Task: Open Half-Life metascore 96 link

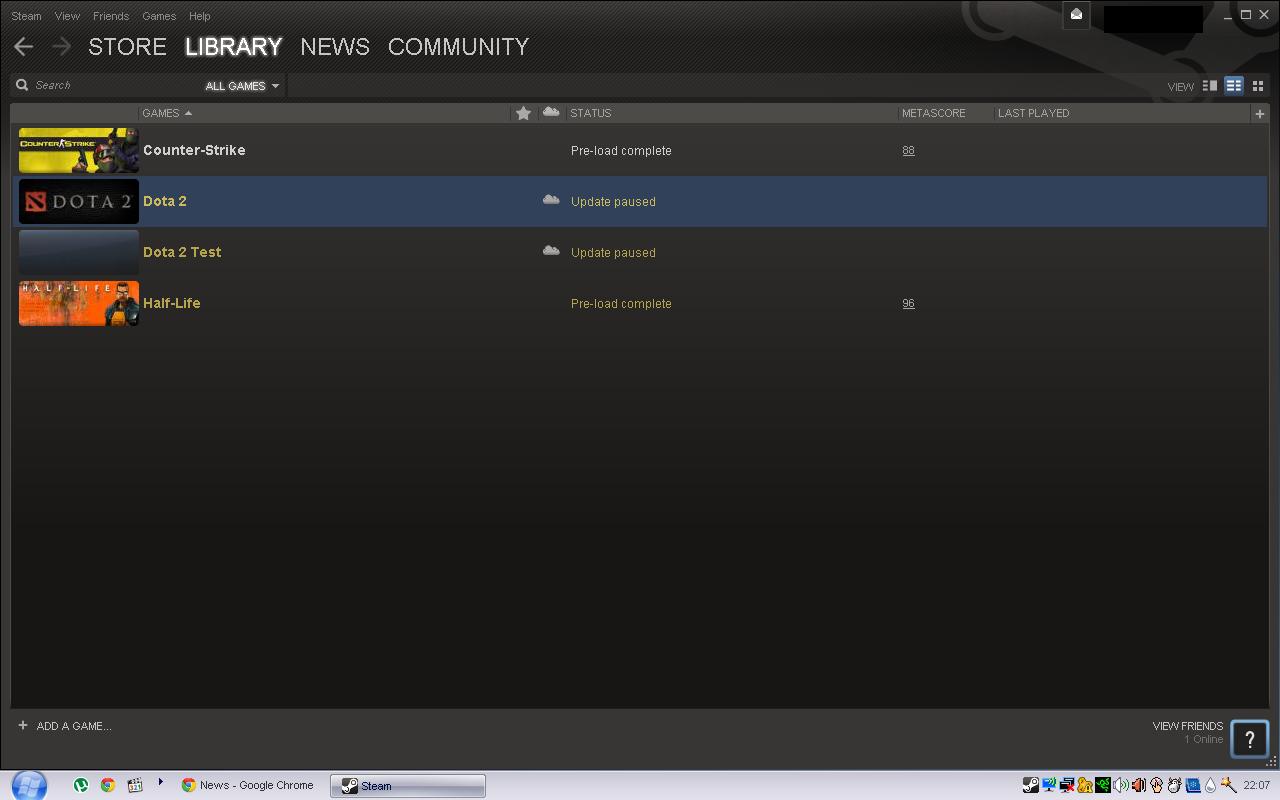Action: click(x=908, y=304)
